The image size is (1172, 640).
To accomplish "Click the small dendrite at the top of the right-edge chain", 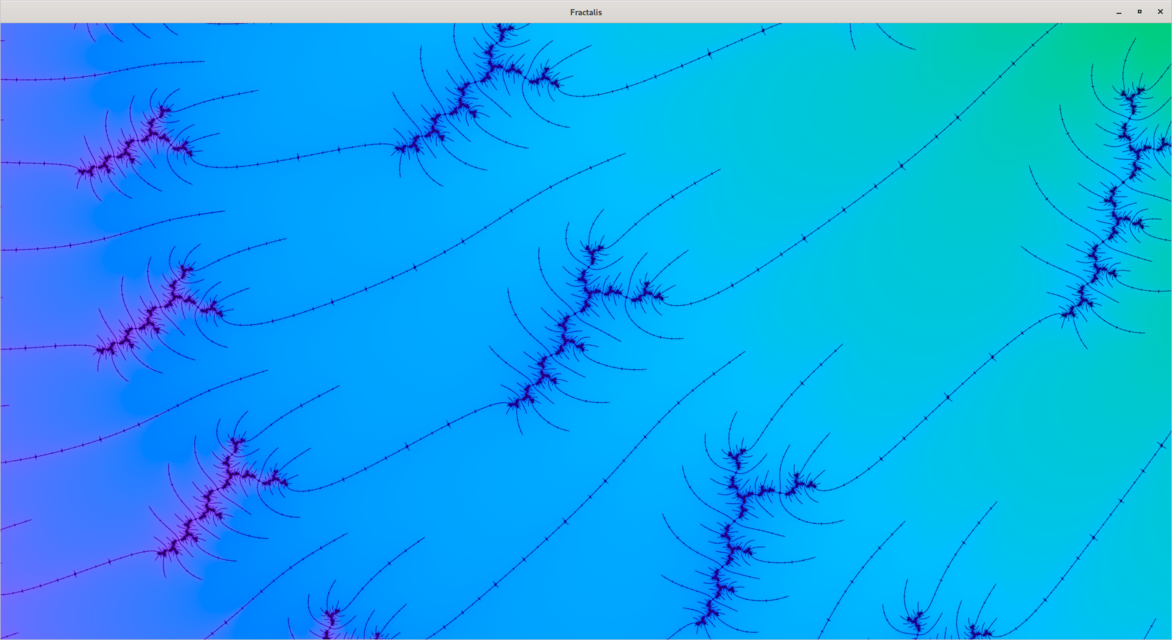I will click(1132, 96).
